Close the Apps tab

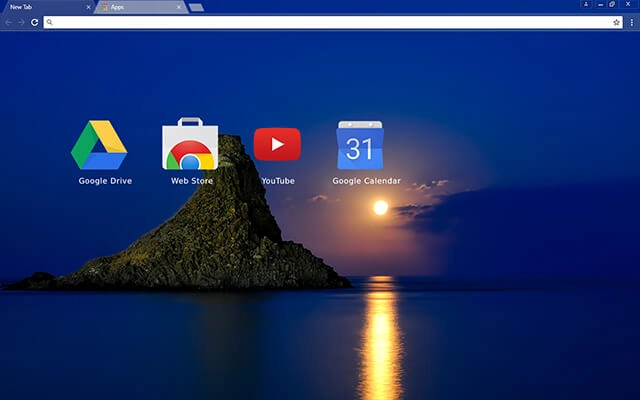[x=178, y=7]
